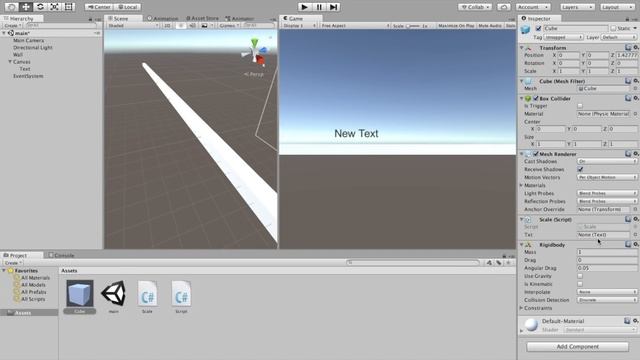Open Collision Detection dropdown
Screen dimensions: 640x360
607,300
